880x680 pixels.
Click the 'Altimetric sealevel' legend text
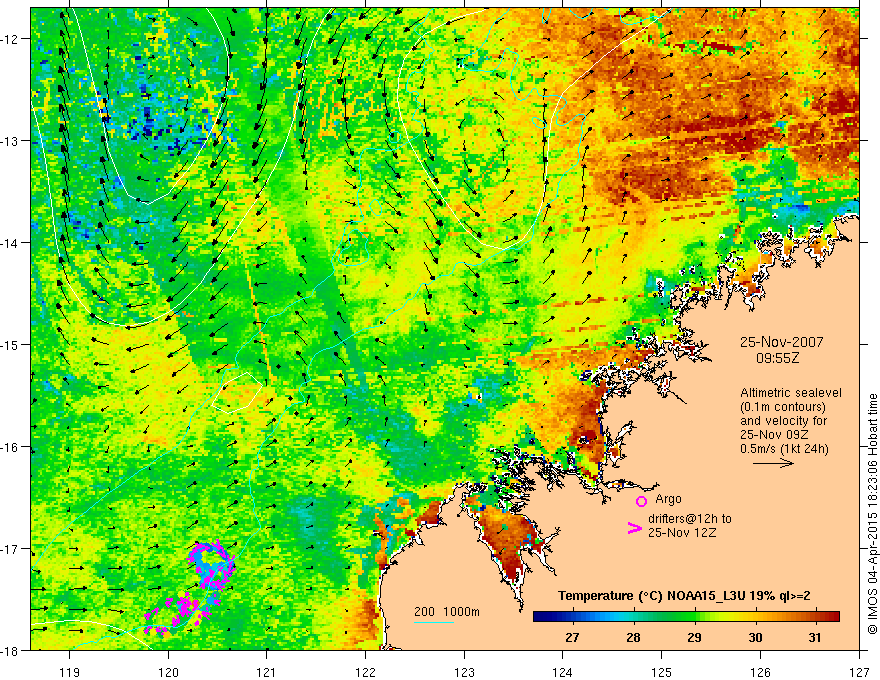pyautogui.click(x=791, y=393)
